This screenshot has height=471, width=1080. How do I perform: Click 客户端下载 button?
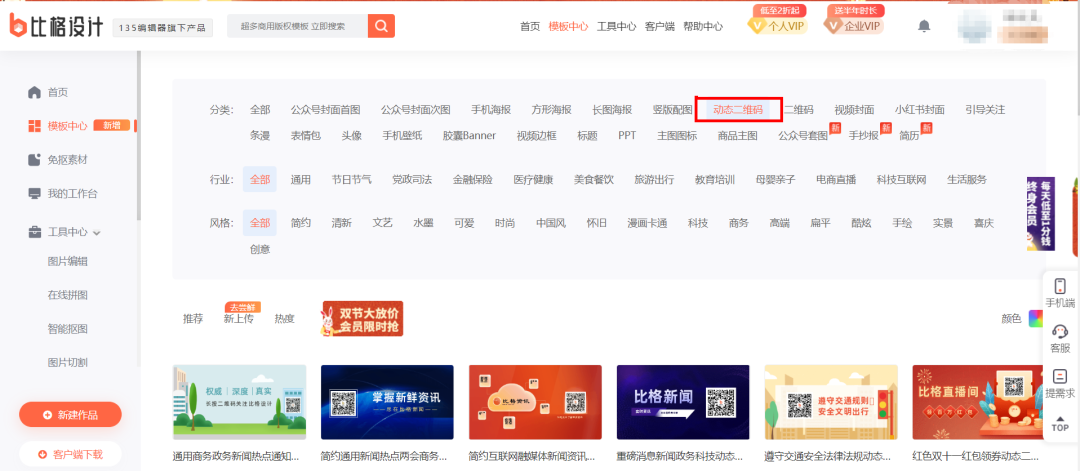click(70, 454)
